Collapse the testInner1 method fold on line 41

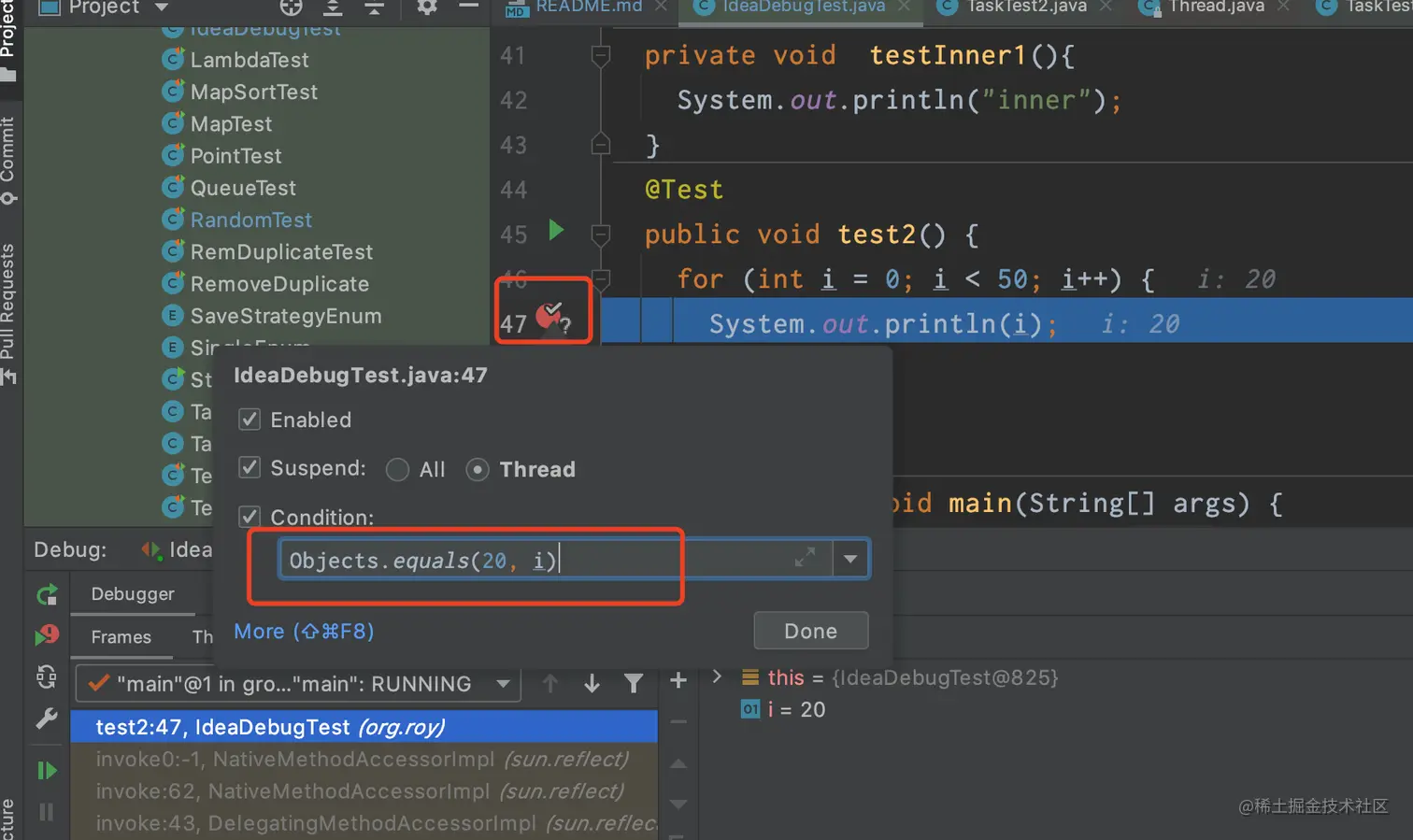point(601,55)
